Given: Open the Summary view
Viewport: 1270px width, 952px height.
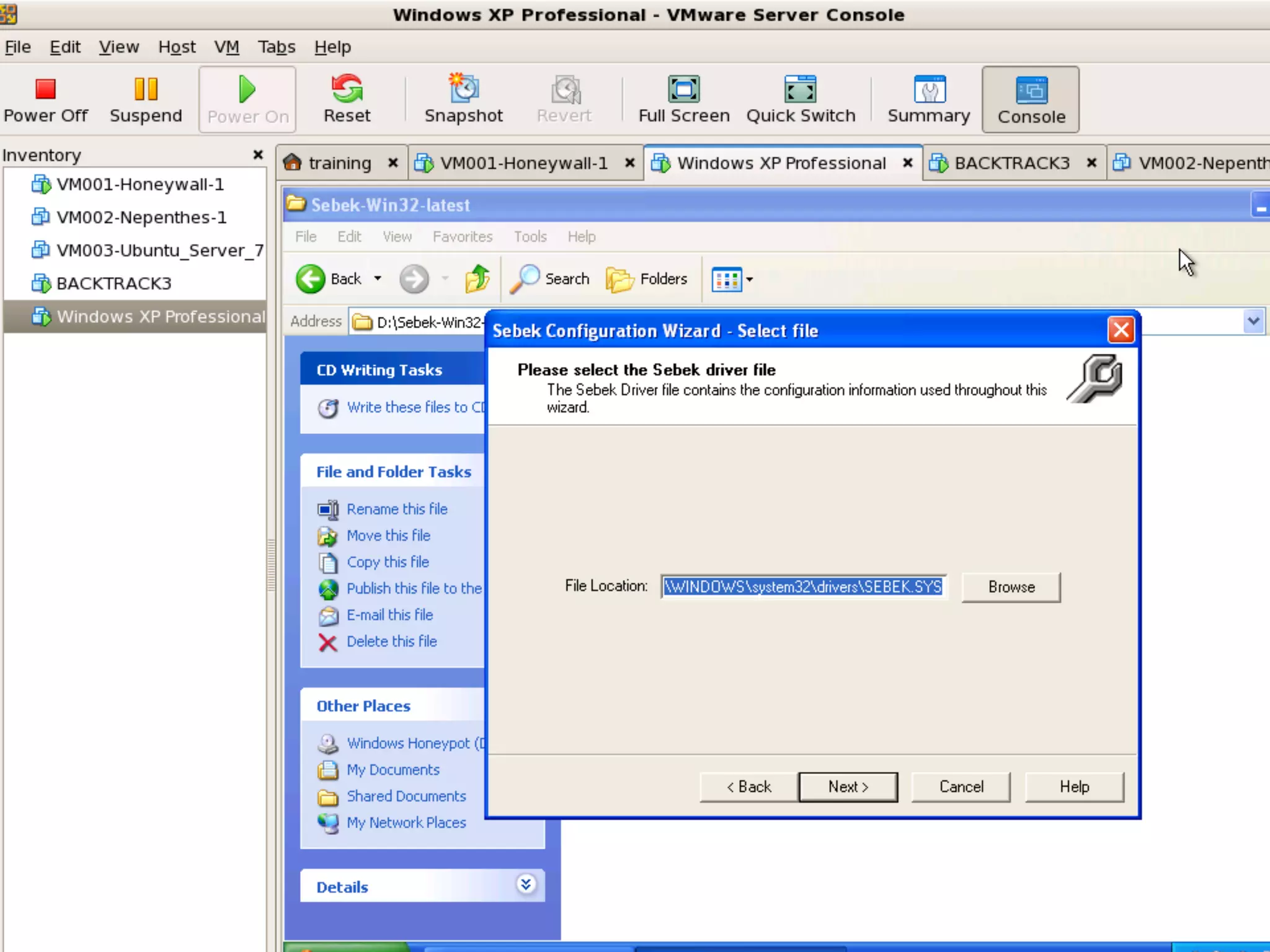Looking at the screenshot, I should [928, 99].
